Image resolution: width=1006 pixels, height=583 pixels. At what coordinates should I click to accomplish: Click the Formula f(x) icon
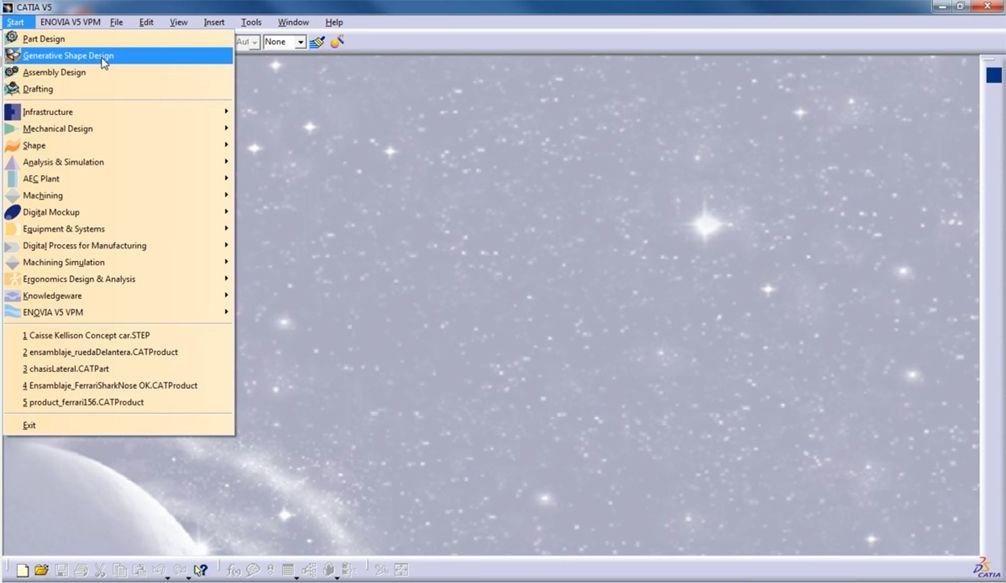[x=234, y=570]
